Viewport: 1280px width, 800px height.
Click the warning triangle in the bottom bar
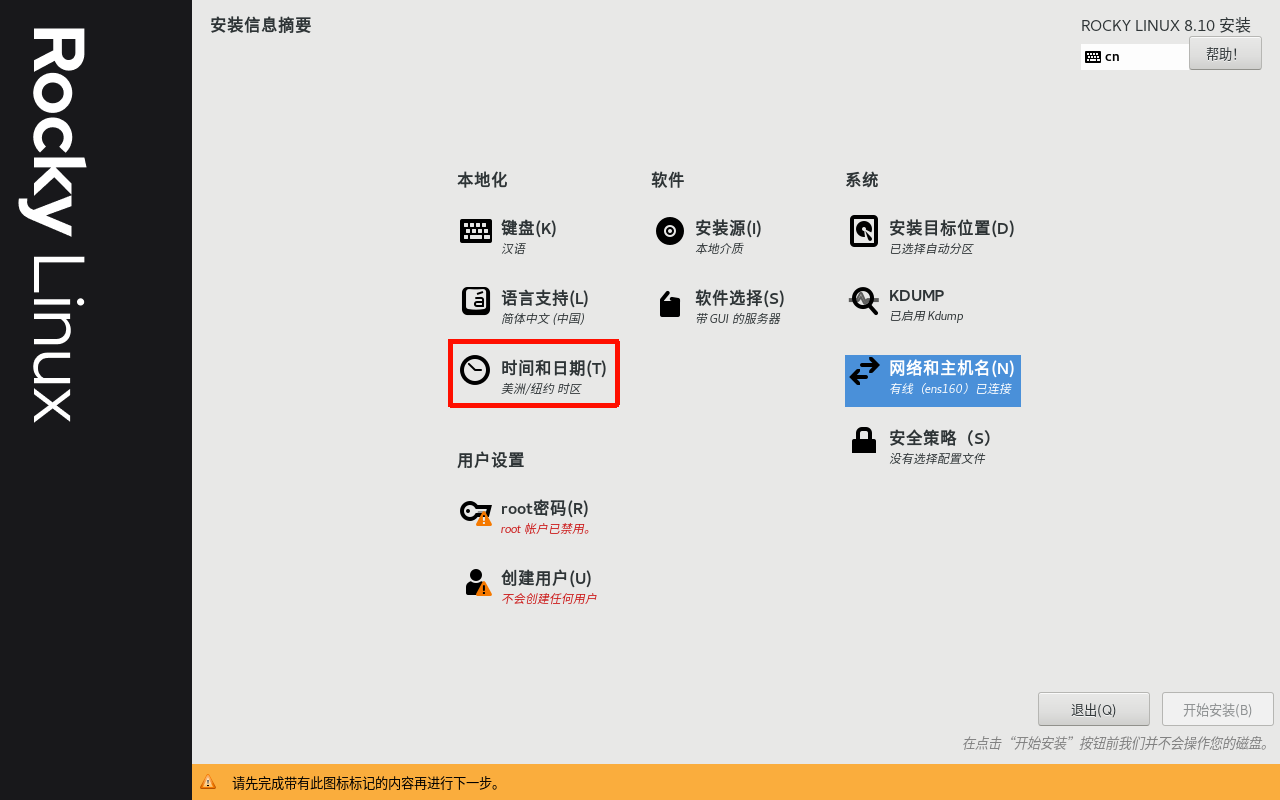(x=208, y=782)
